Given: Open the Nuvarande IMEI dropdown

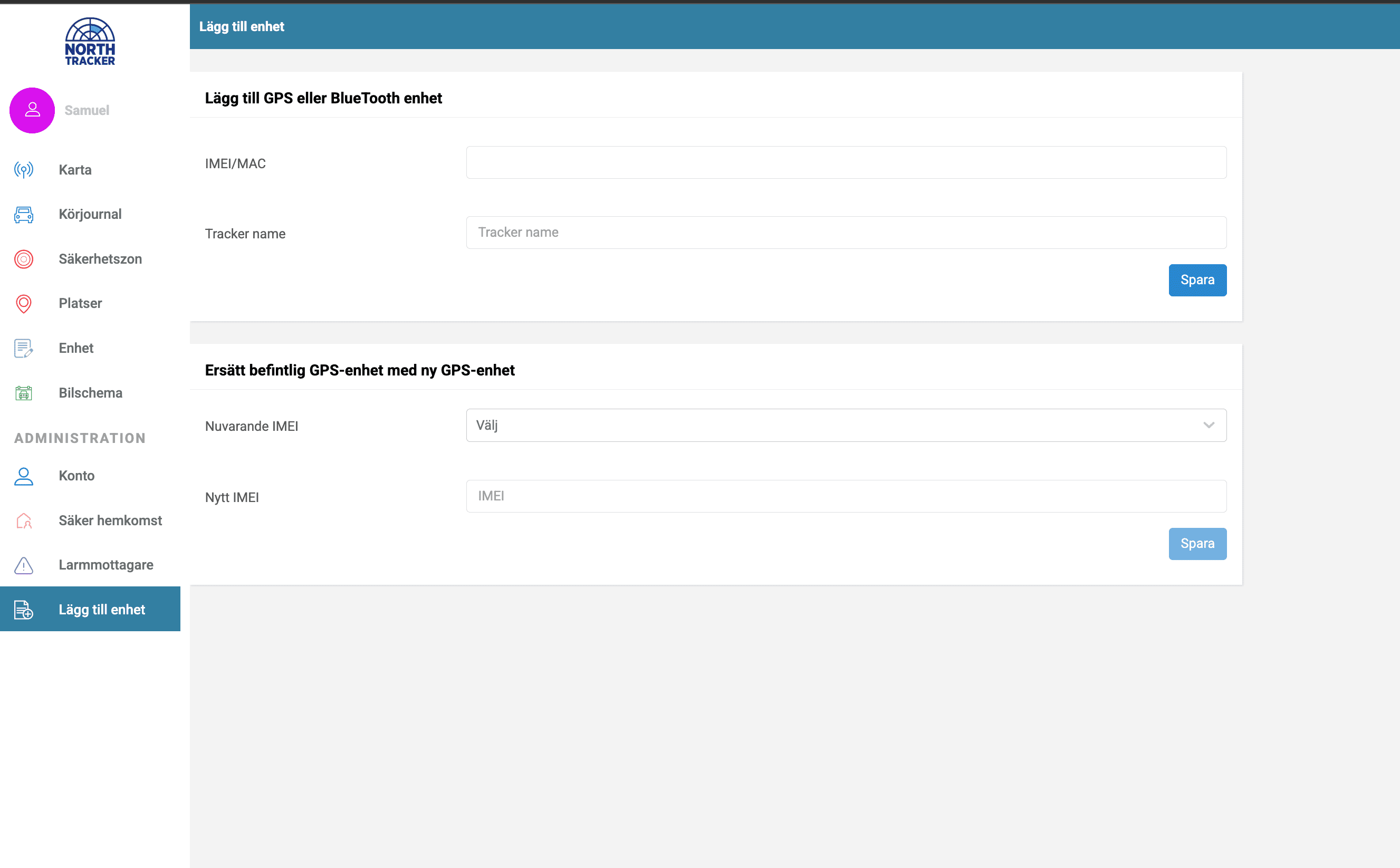Looking at the screenshot, I should point(845,426).
